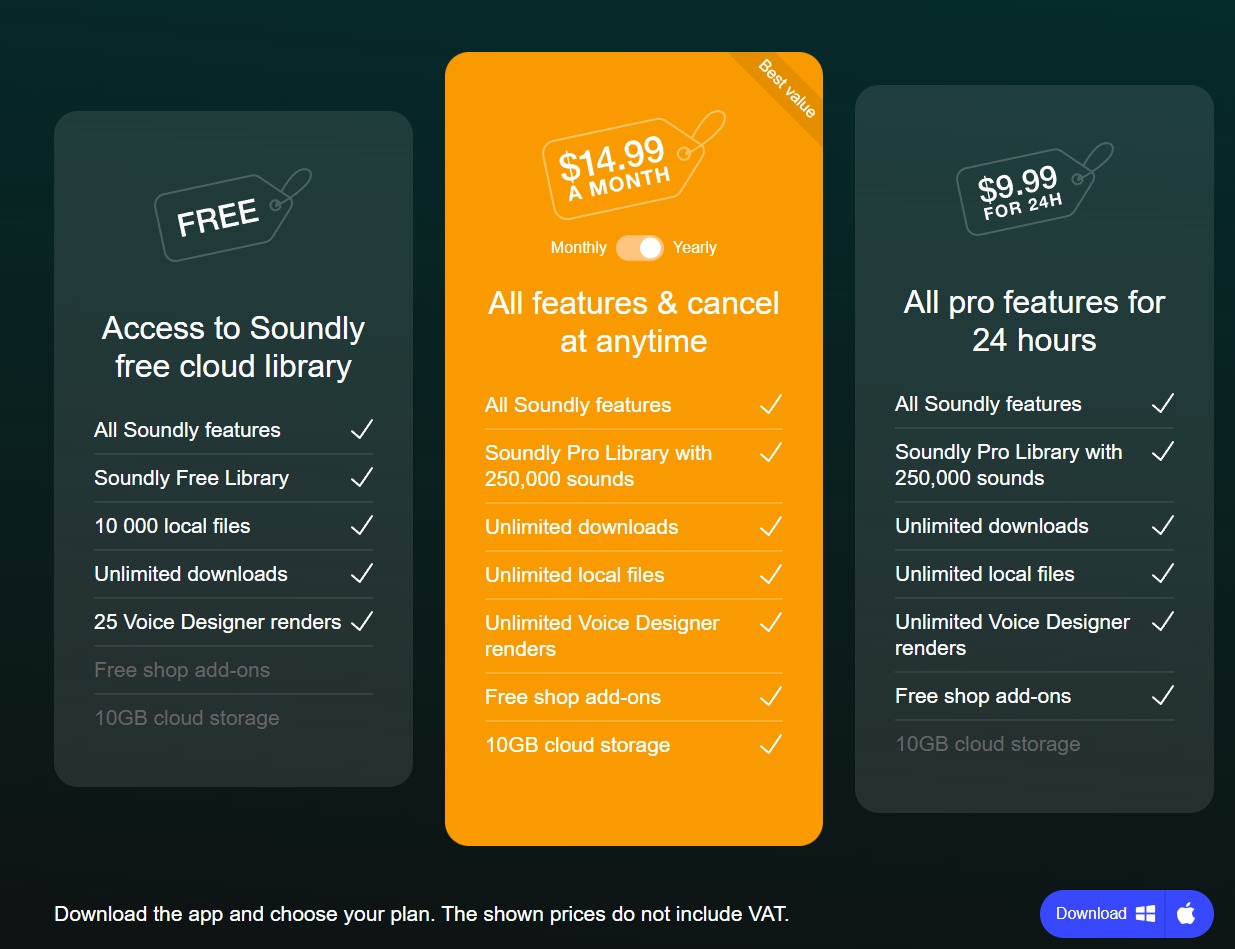Click checkmark beside Soundly Free Library
Screen dimensions: 1235x949
361,478
